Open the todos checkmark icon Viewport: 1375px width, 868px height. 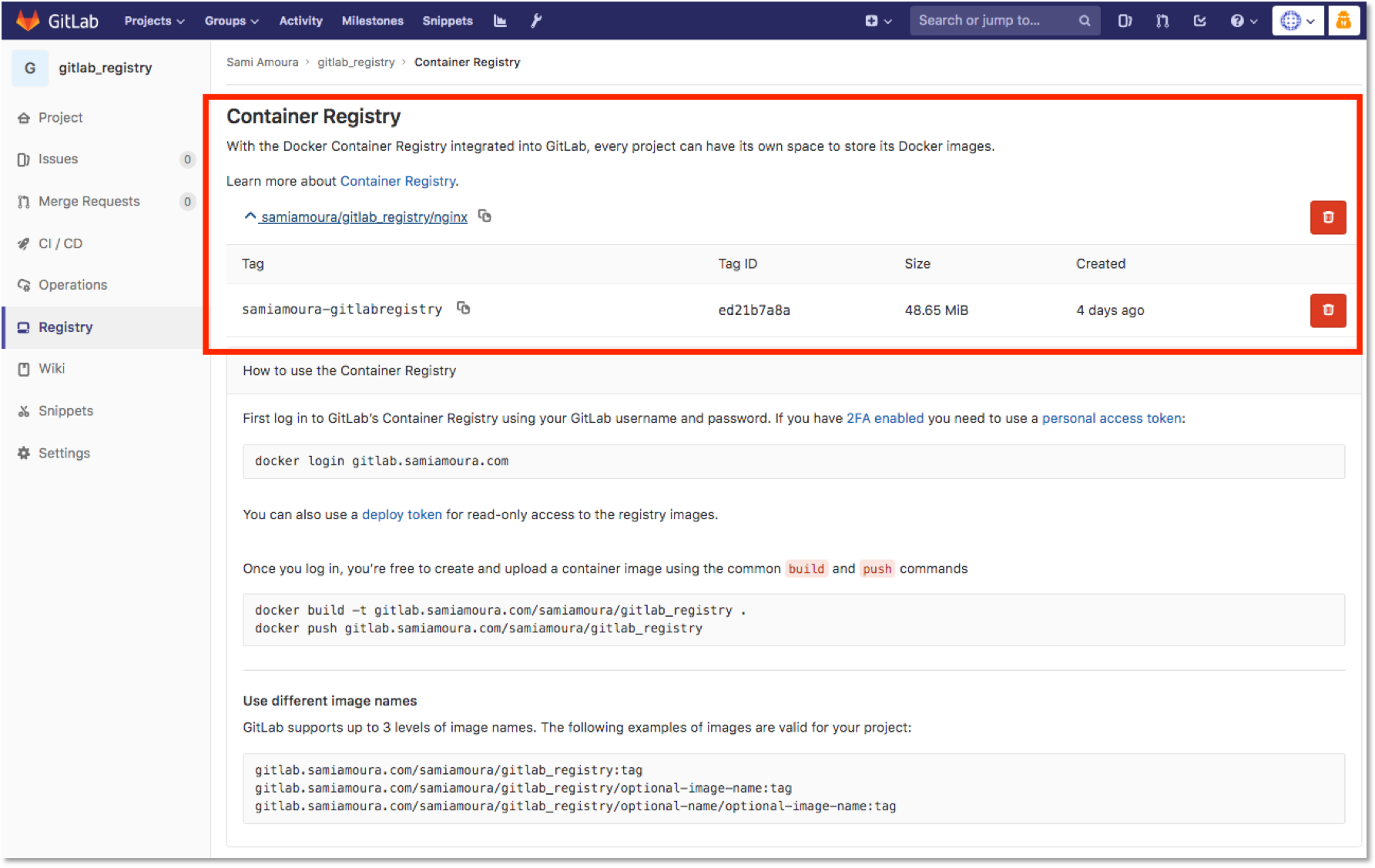pyautogui.click(x=1199, y=21)
